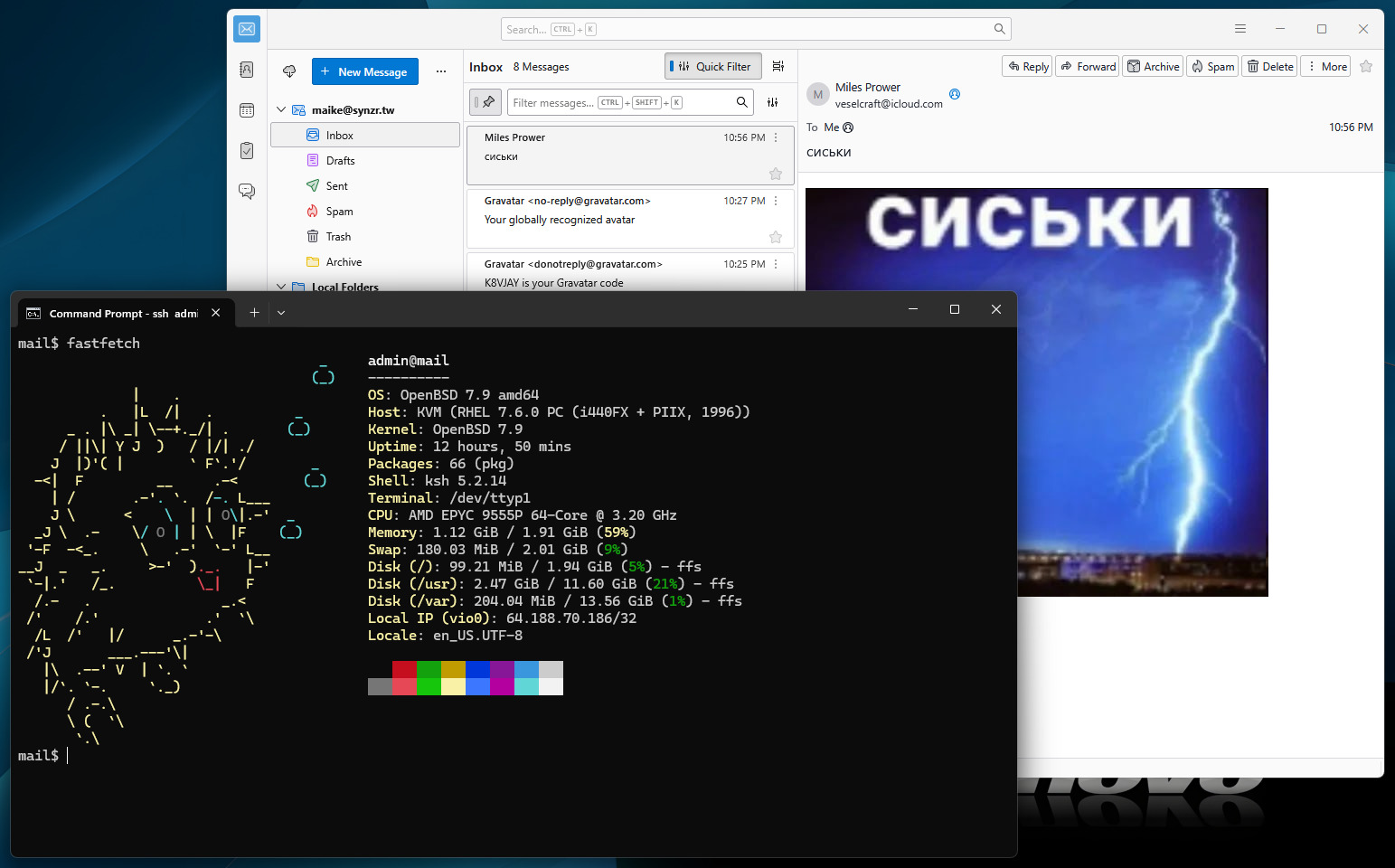The height and width of the screenshot is (868, 1395).
Task: Toggle the keep filters applied pin
Action: pos(487,102)
